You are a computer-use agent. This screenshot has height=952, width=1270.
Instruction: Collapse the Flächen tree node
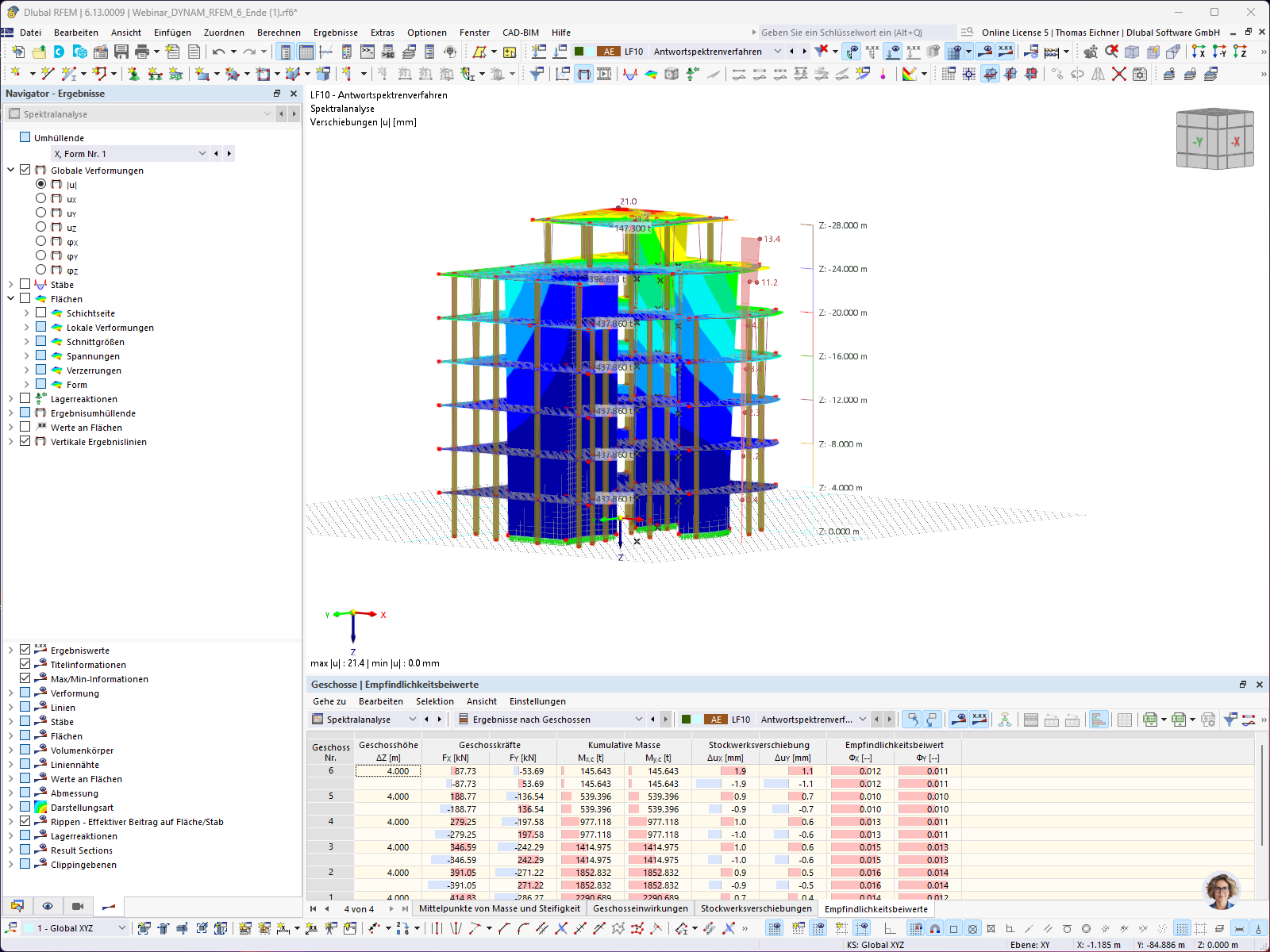[10, 299]
